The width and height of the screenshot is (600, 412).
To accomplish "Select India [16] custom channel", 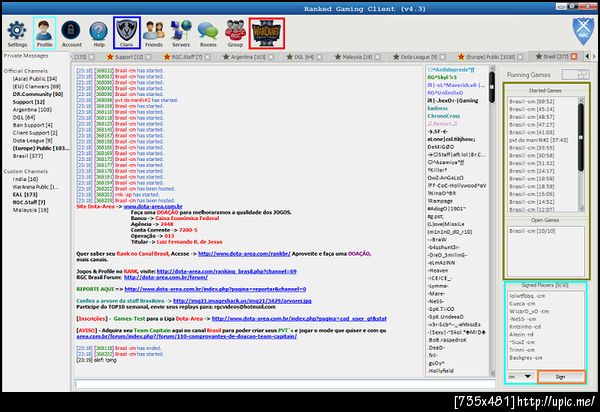I will point(25,179).
